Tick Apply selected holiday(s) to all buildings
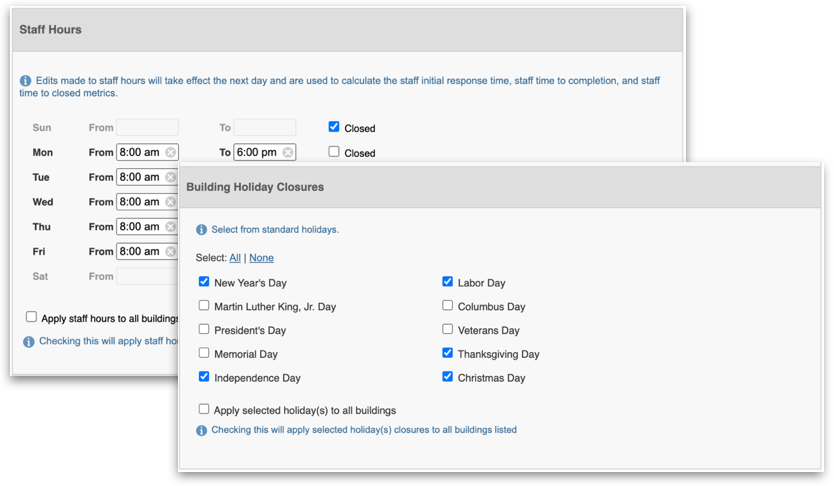Screen dimensions: 834x486 click(x=205, y=409)
